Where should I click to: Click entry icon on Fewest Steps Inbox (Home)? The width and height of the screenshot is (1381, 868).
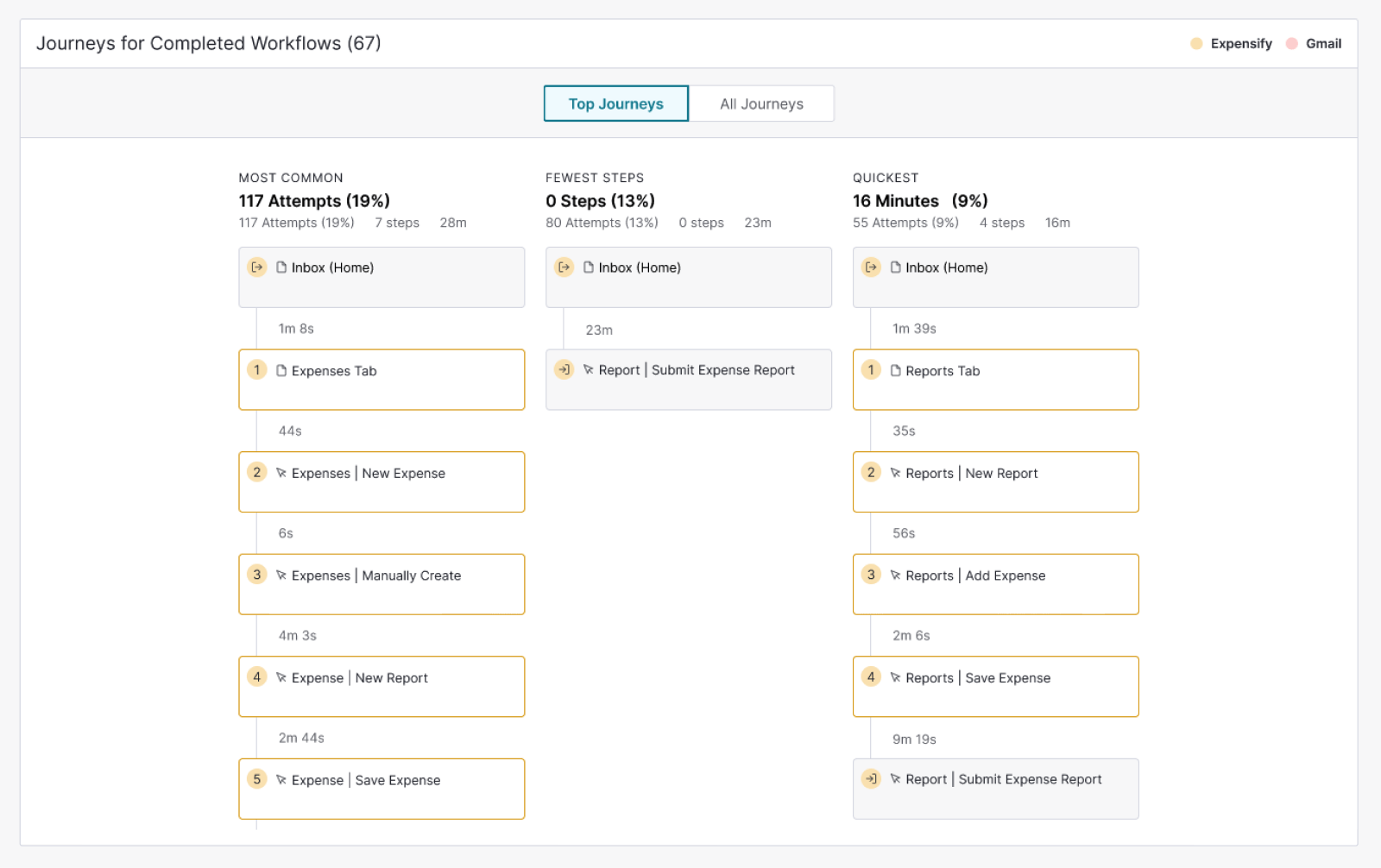(x=564, y=267)
